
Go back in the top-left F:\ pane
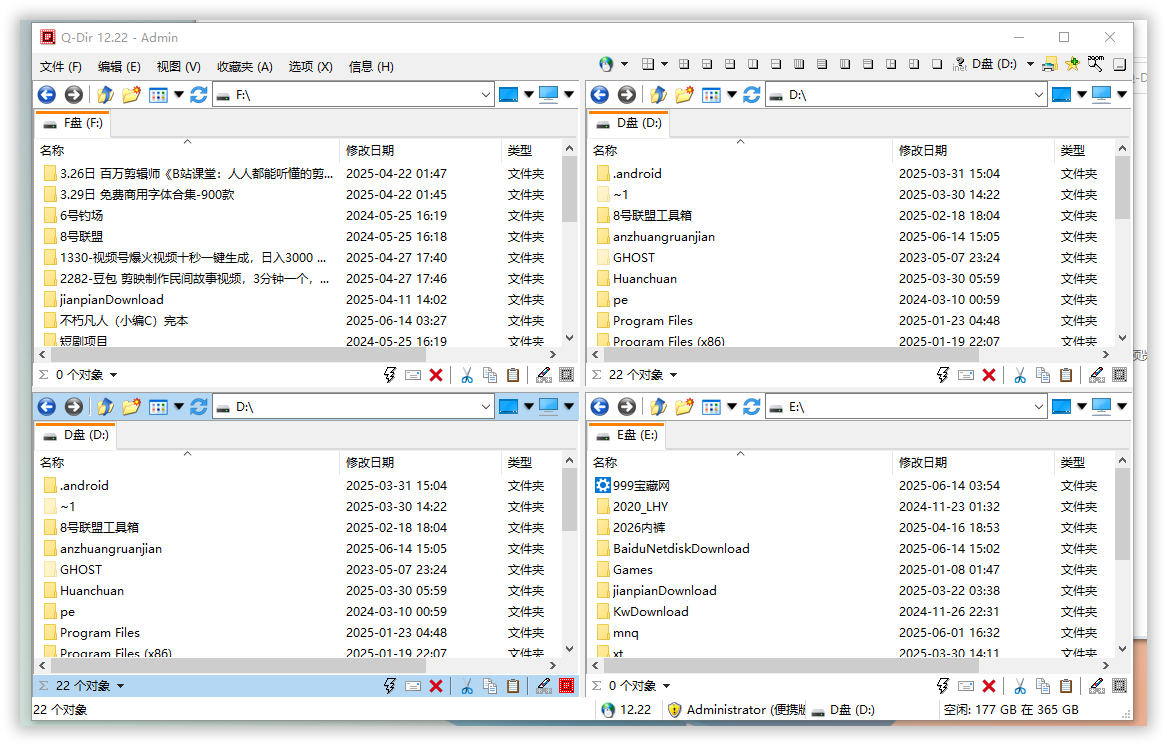pos(47,95)
